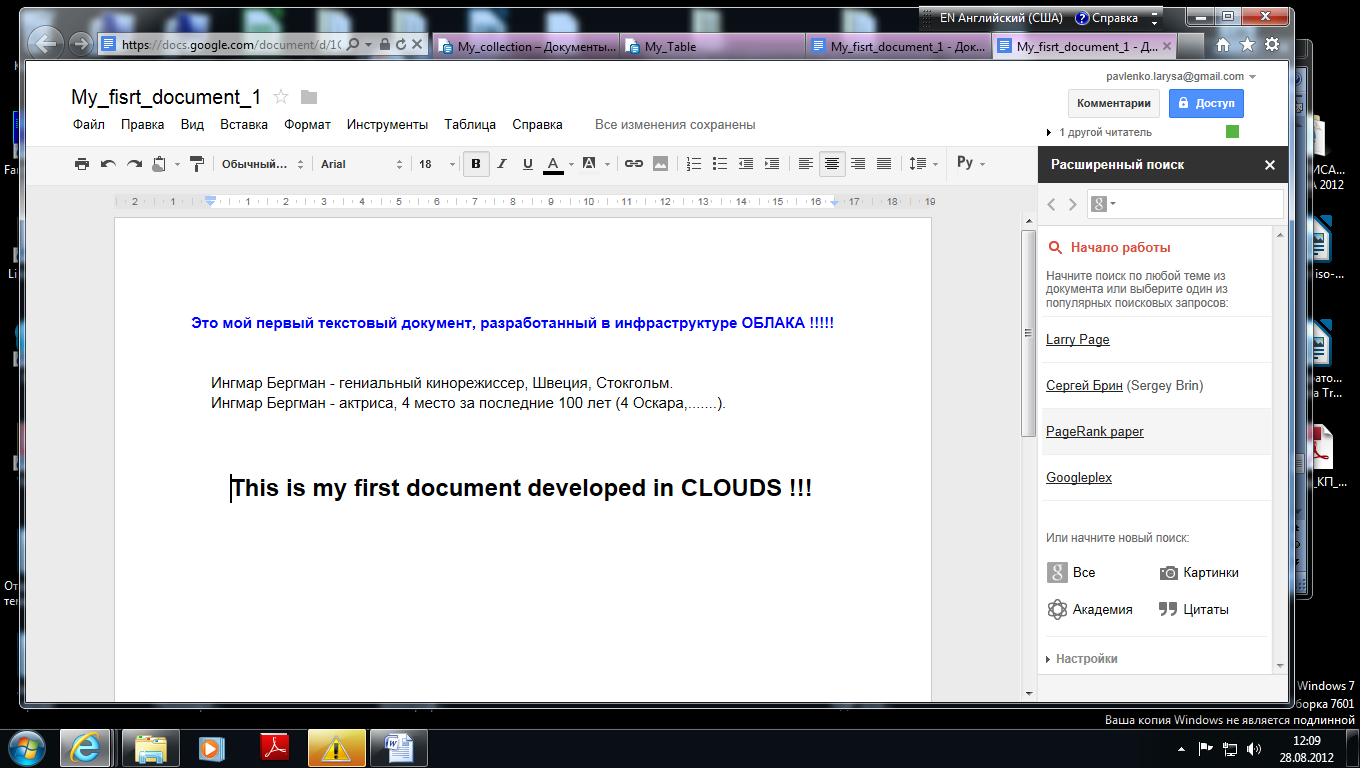The width and height of the screenshot is (1360, 768).
Task: Click the insert image icon
Action: (x=660, y=164)
